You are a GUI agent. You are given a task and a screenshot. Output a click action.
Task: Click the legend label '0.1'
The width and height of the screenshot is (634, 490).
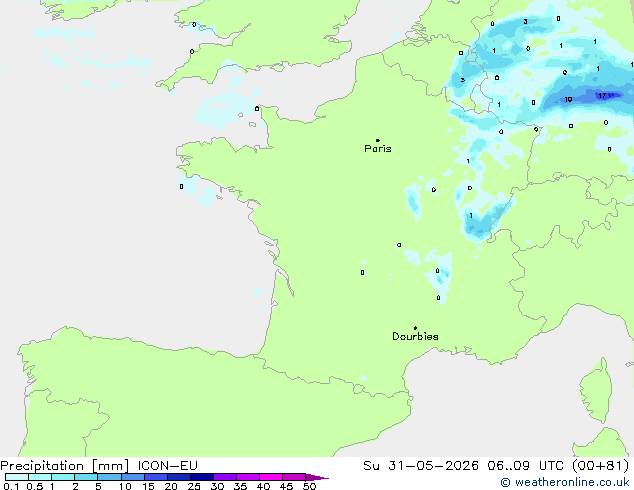click(11, 486)
